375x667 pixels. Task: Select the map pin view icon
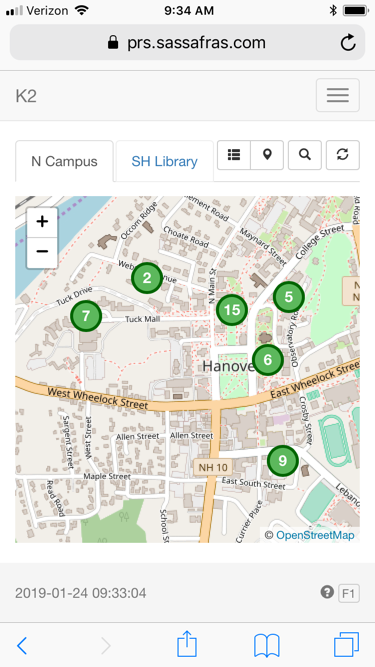267,155
